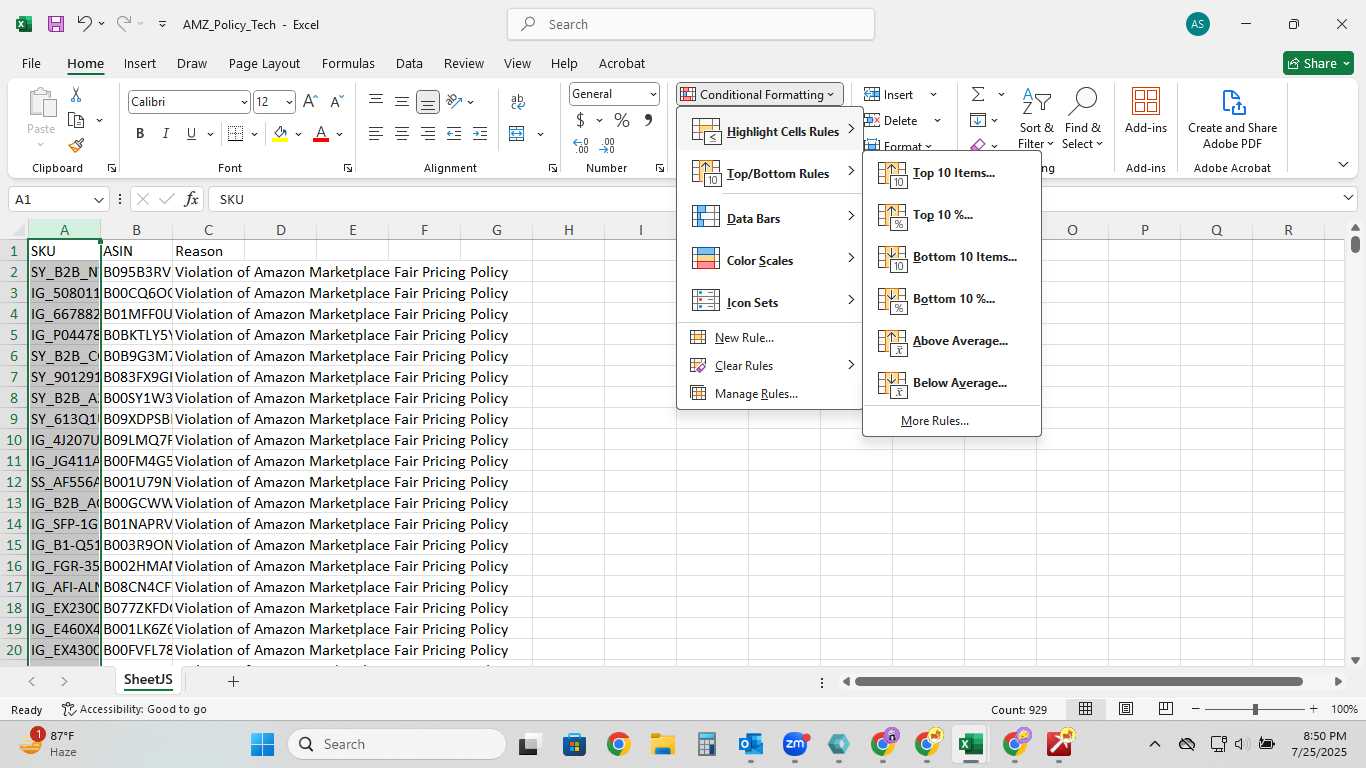1366x768 pixels.
Task: Click the Cut scissors icon
Action: (x=75, y=95)
